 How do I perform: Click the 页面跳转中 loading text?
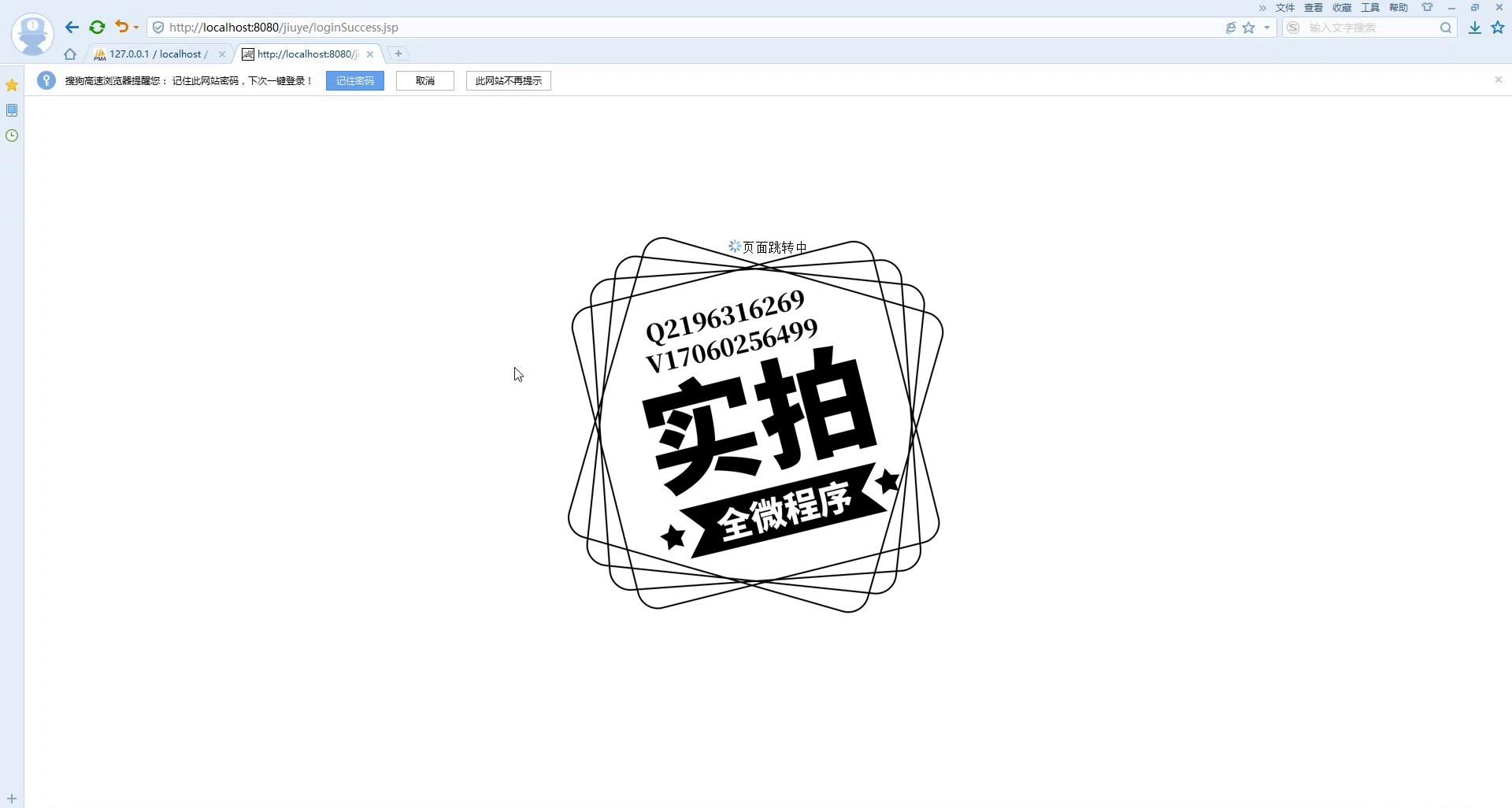[775, 247]
